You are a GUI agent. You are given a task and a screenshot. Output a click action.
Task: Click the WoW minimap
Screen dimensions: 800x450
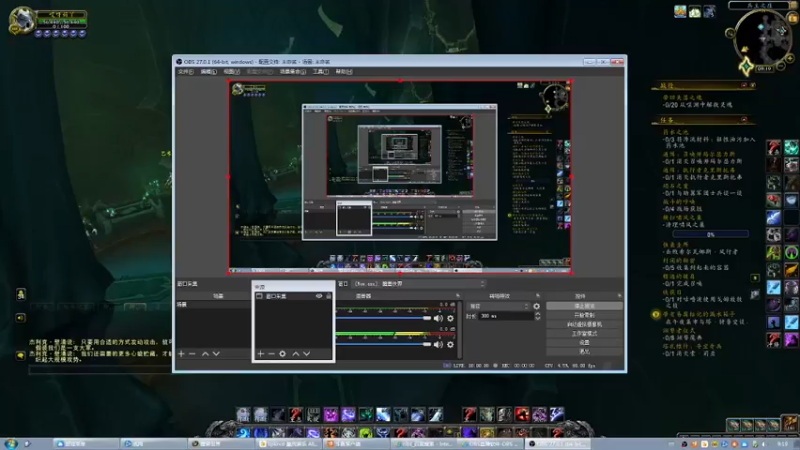762,38
